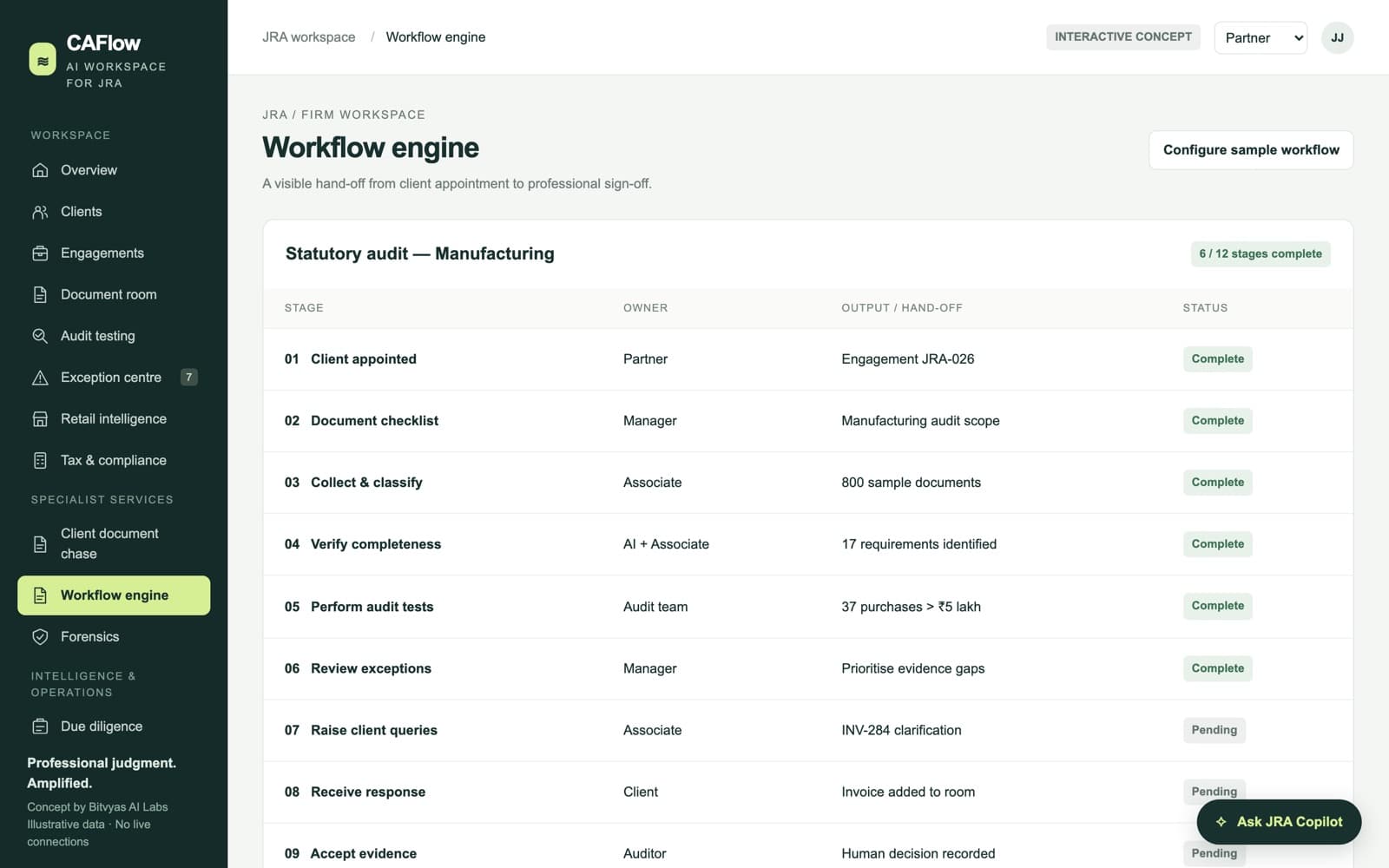1389x868 pixels.
Task: Open Overview via its home icon
Action: point(40,170)
